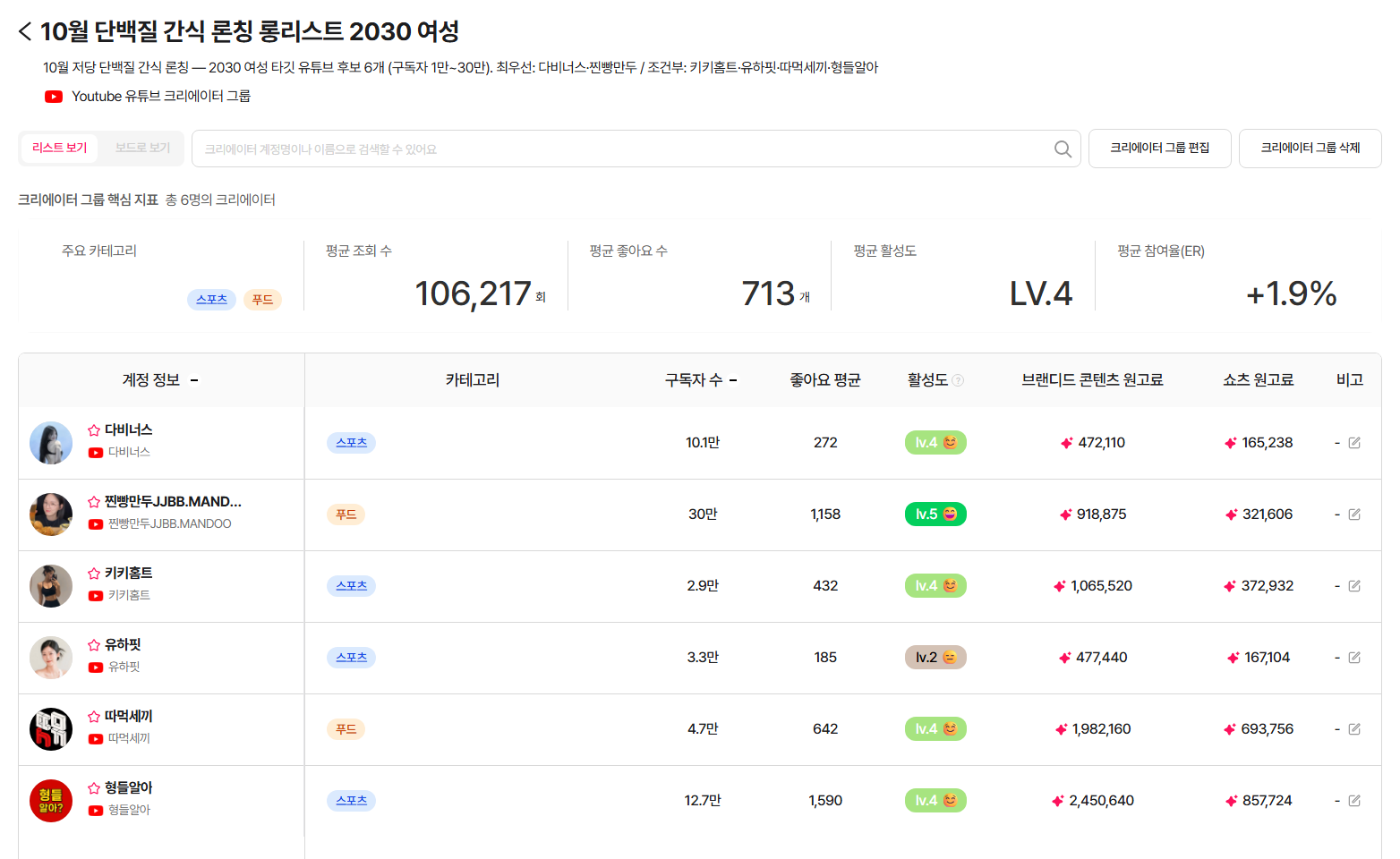This screenshot has width=1400, height=859.
Task: Click the lv.5 activity badge for 찐빵만두
Action: pos(935,515)
